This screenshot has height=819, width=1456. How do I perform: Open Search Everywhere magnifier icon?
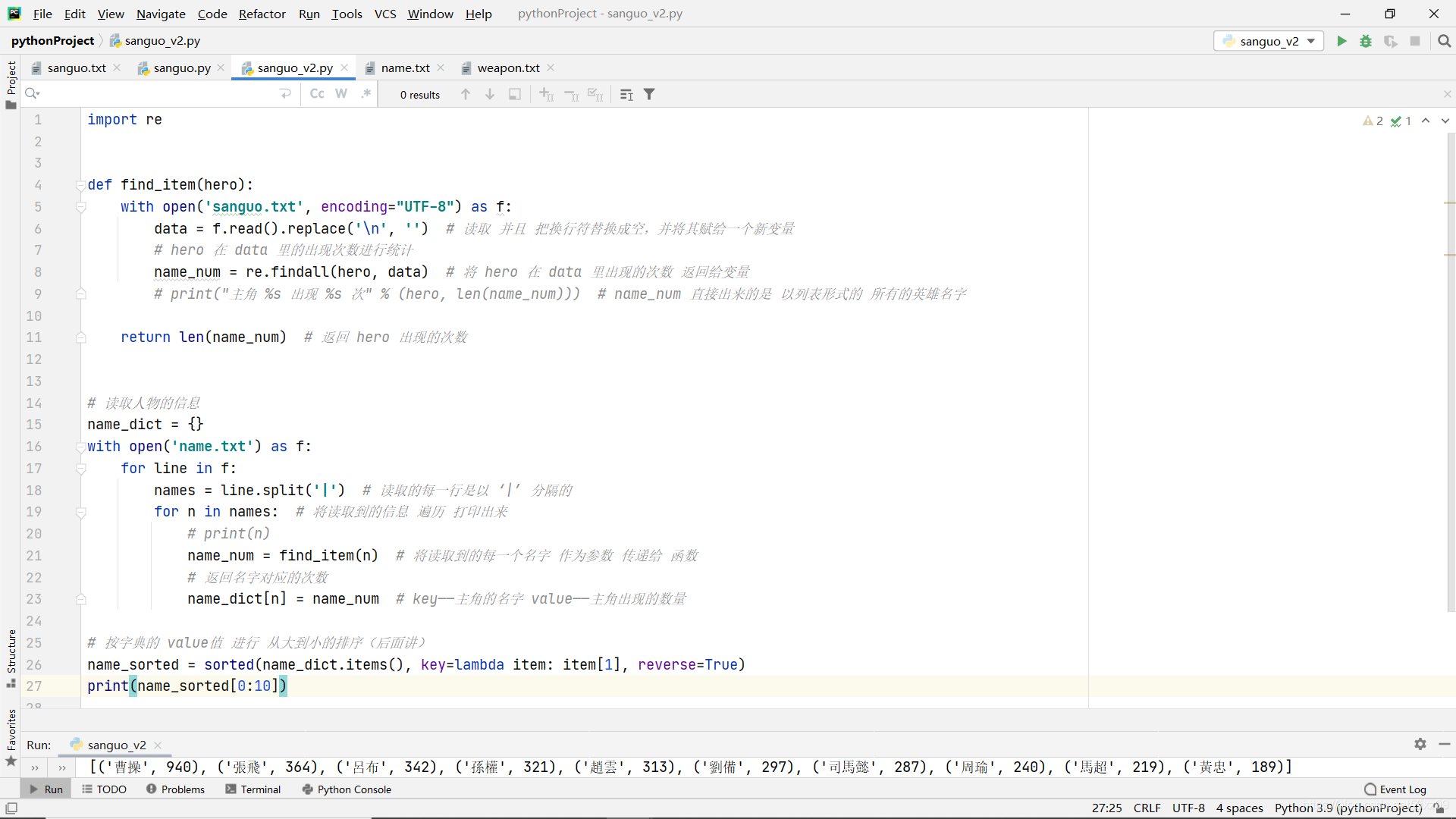pos(1445,41)
